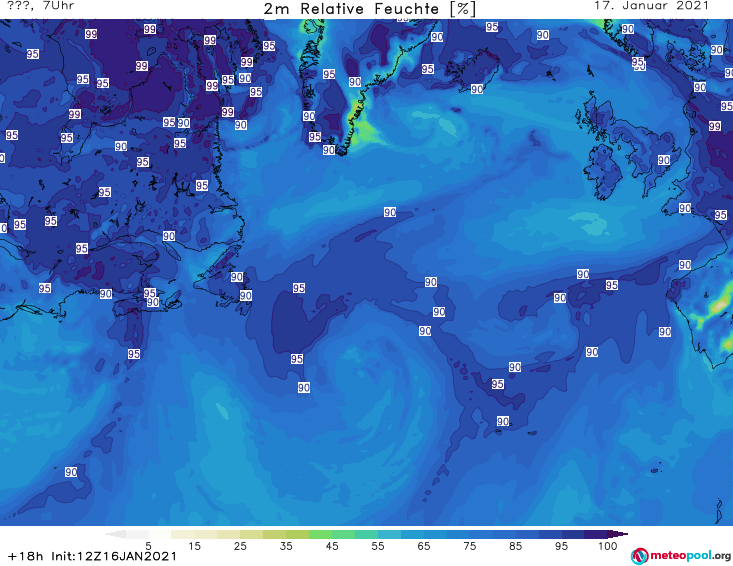Screen dimensions: 733x566
Task: Pick the dark purple arrow tip of the legend
Action: coord(618,534)
